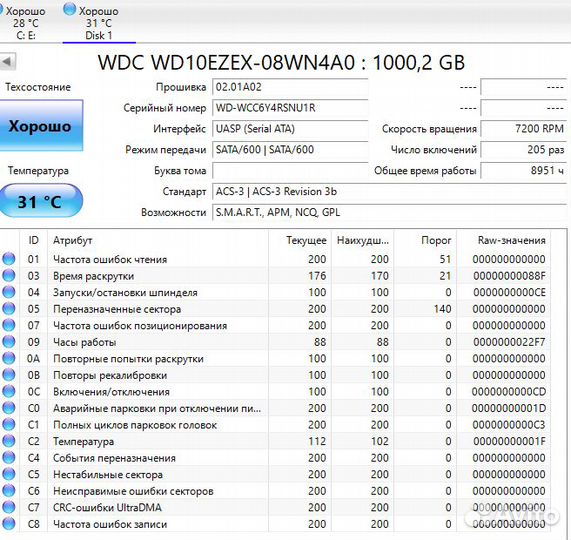Click status icon for attribute 04
571x540 pixels.
9,292
